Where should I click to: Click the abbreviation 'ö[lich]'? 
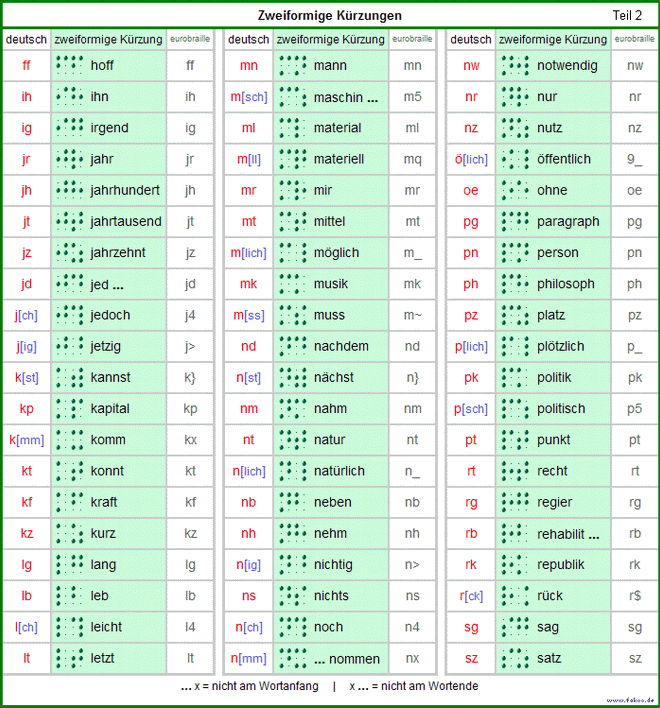471,159
